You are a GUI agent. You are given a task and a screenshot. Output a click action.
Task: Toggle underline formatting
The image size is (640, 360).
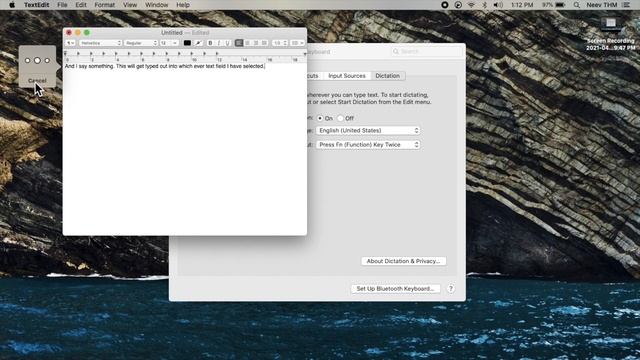click(x=227, y=43)
